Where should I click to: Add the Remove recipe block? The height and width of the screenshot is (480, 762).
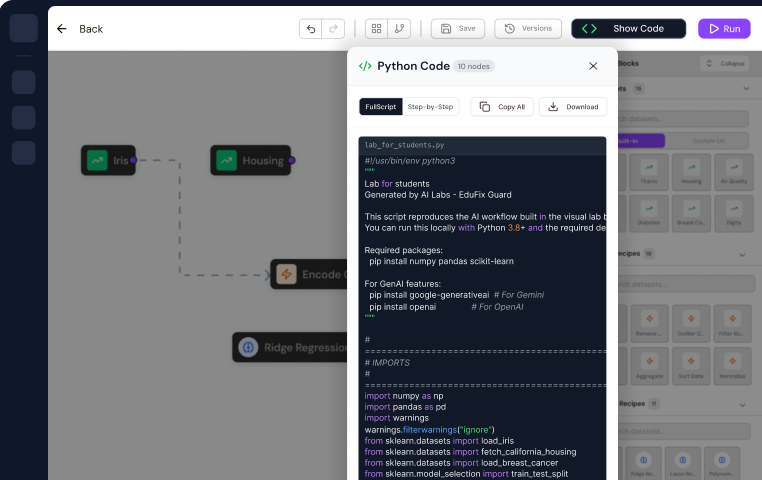point(649,324)
